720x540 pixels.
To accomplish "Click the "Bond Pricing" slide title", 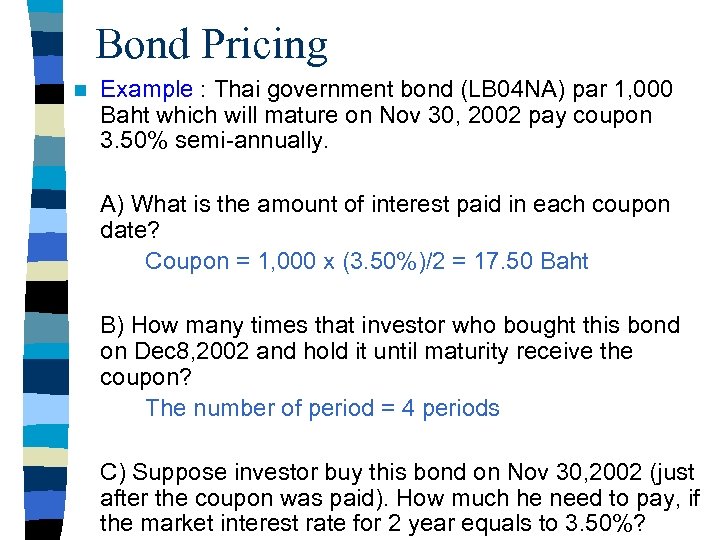I will pyautogui.click(x=211, y=44).
